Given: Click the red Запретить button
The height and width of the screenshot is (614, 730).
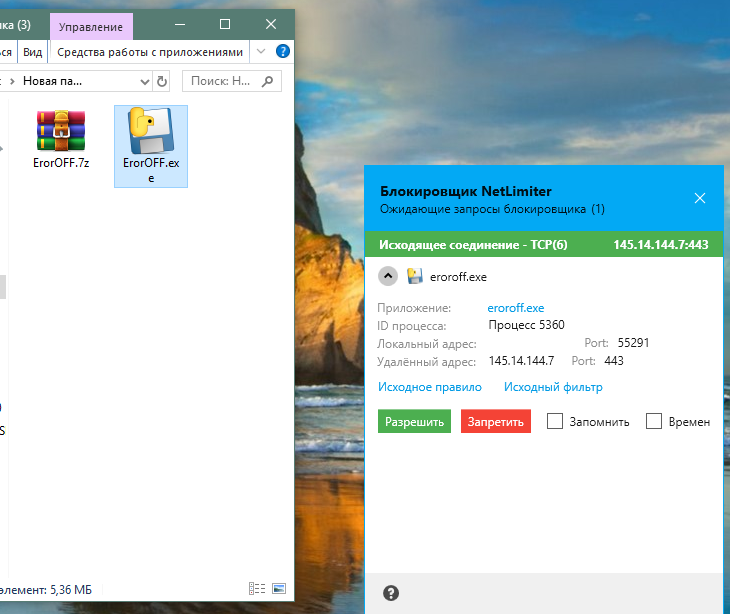Looking at the screenshot, I should coord(496,421).
